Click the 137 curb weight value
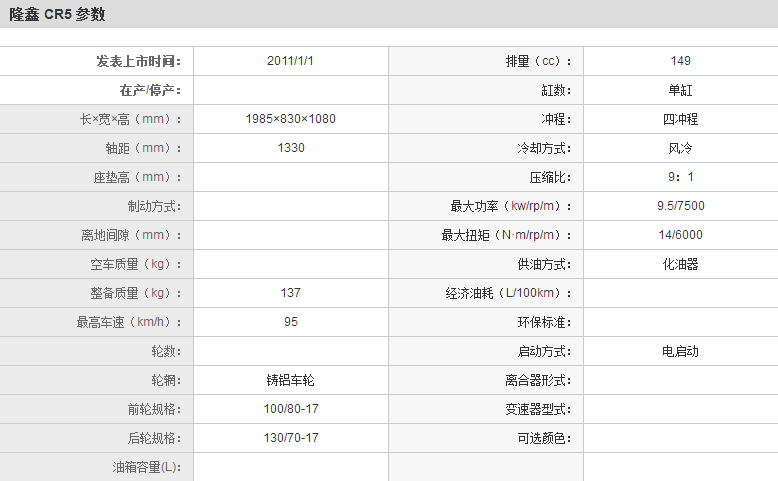The image size is (778, 481). (290, 293)
